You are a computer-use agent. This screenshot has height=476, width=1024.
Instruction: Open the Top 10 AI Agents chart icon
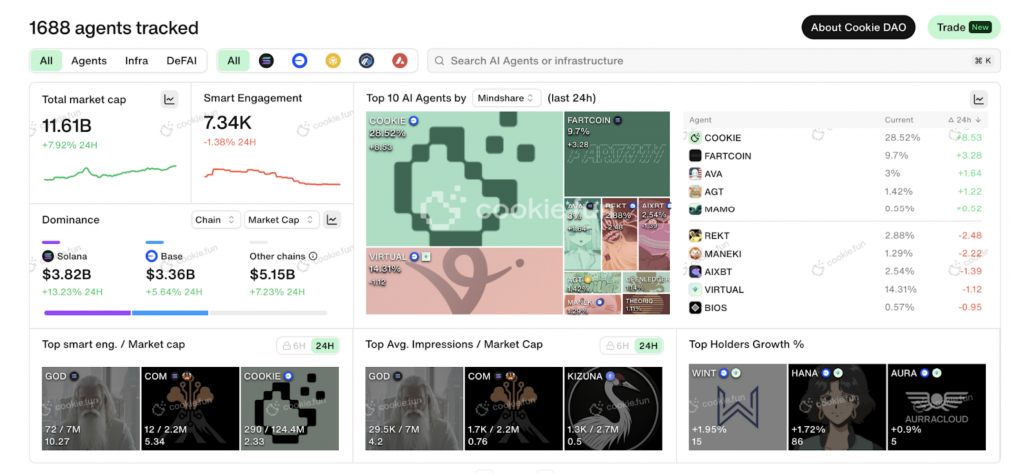pyautogui.click(x=978, y=99)
